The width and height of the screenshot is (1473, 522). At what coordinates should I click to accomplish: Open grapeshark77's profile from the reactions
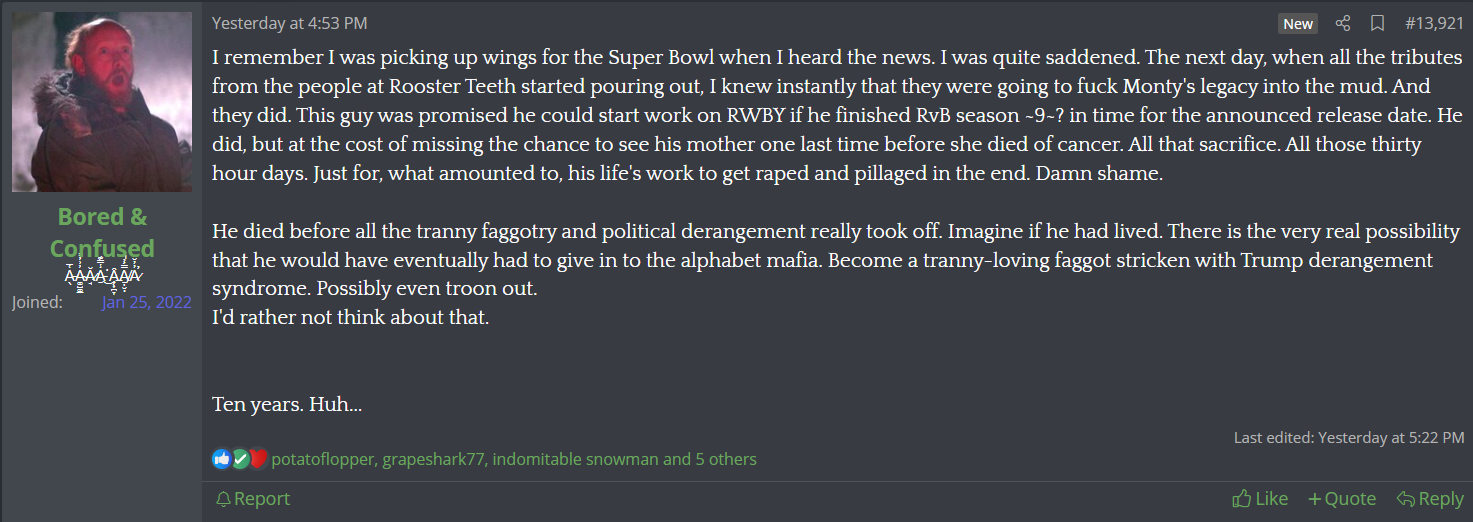pyautogui.click(x=434, y=459)
